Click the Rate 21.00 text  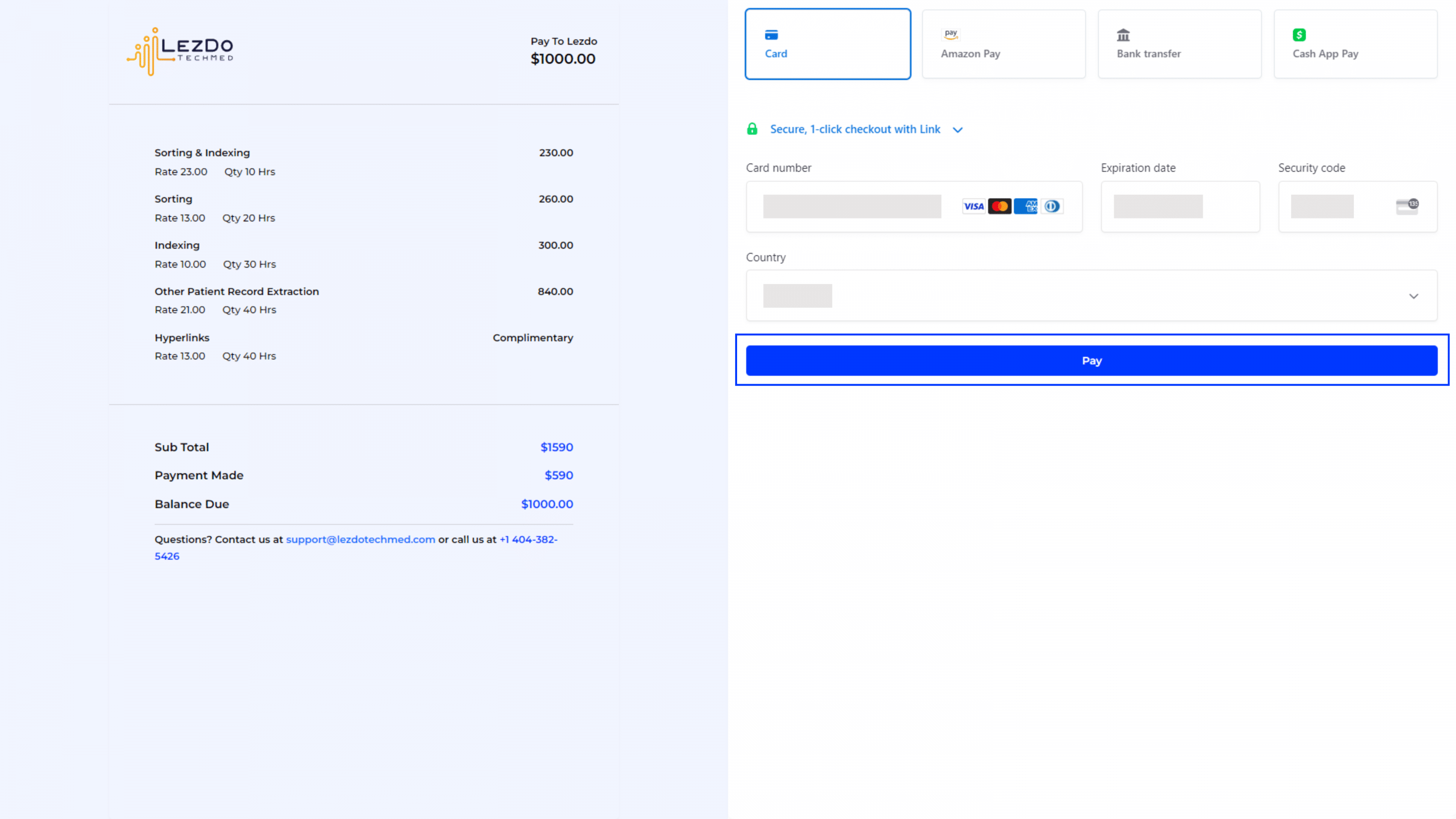[180, 310]
